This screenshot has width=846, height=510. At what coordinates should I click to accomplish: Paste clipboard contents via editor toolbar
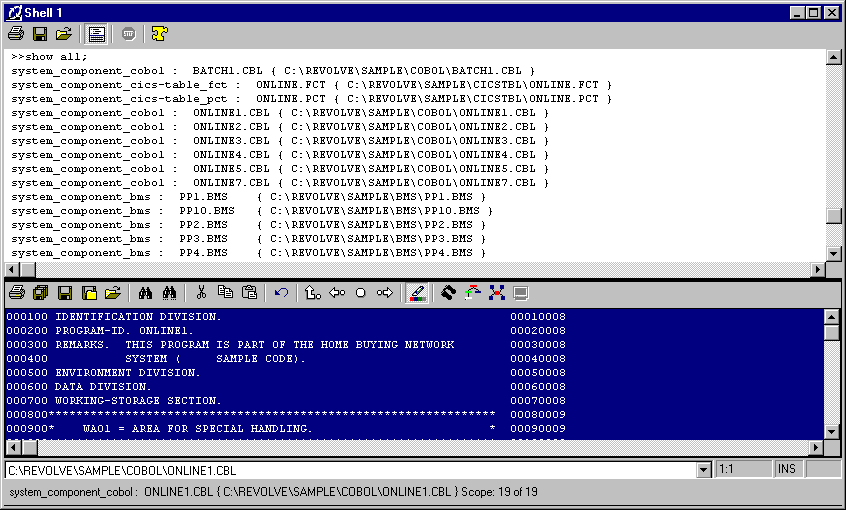tap(249, 293)
